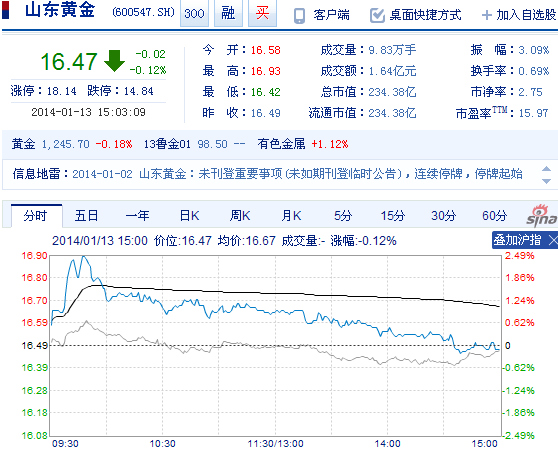Close the 叠加沪指 overlay with X
Screen dimensions: 558x450
[553, 240]
